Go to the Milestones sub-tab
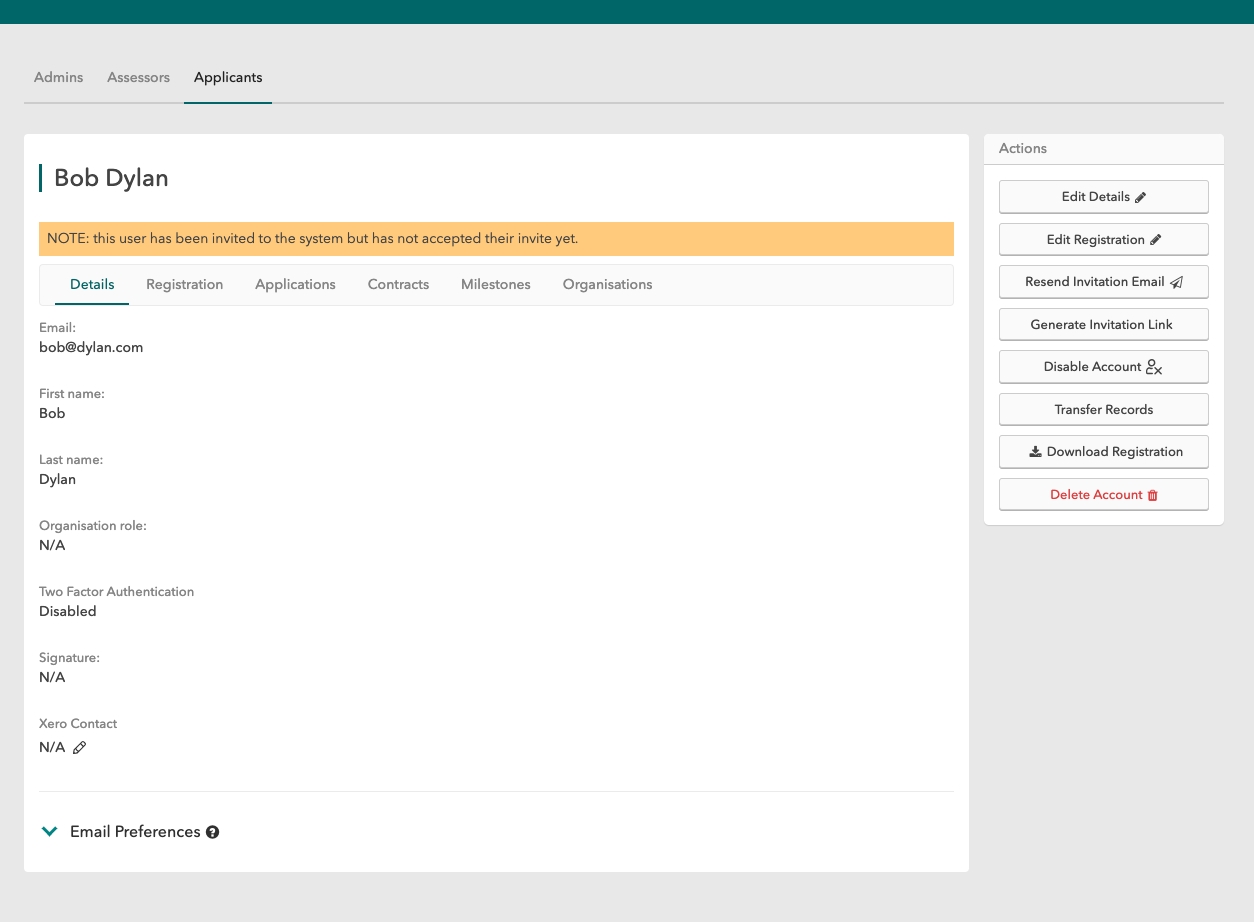 495,285
